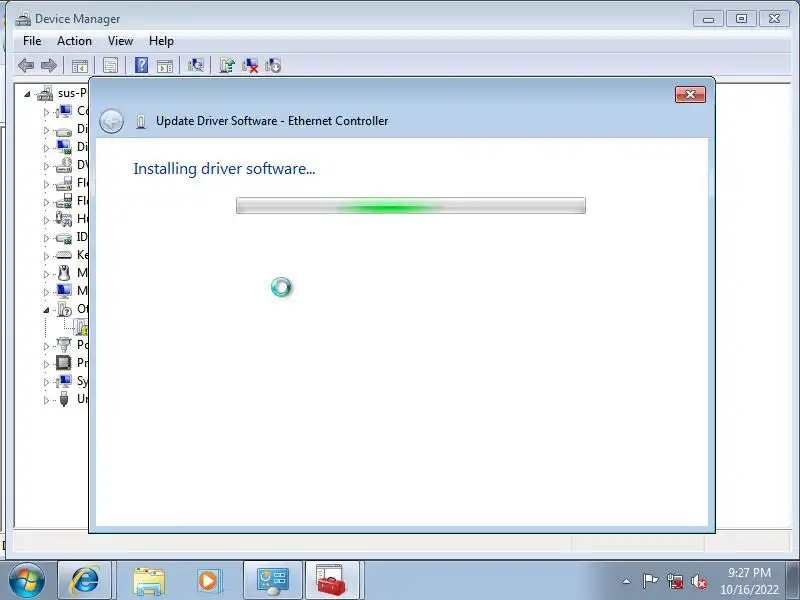The image size is (800, 600).
Task: Minimize the Device Manager window
Action: pos(708,19)
